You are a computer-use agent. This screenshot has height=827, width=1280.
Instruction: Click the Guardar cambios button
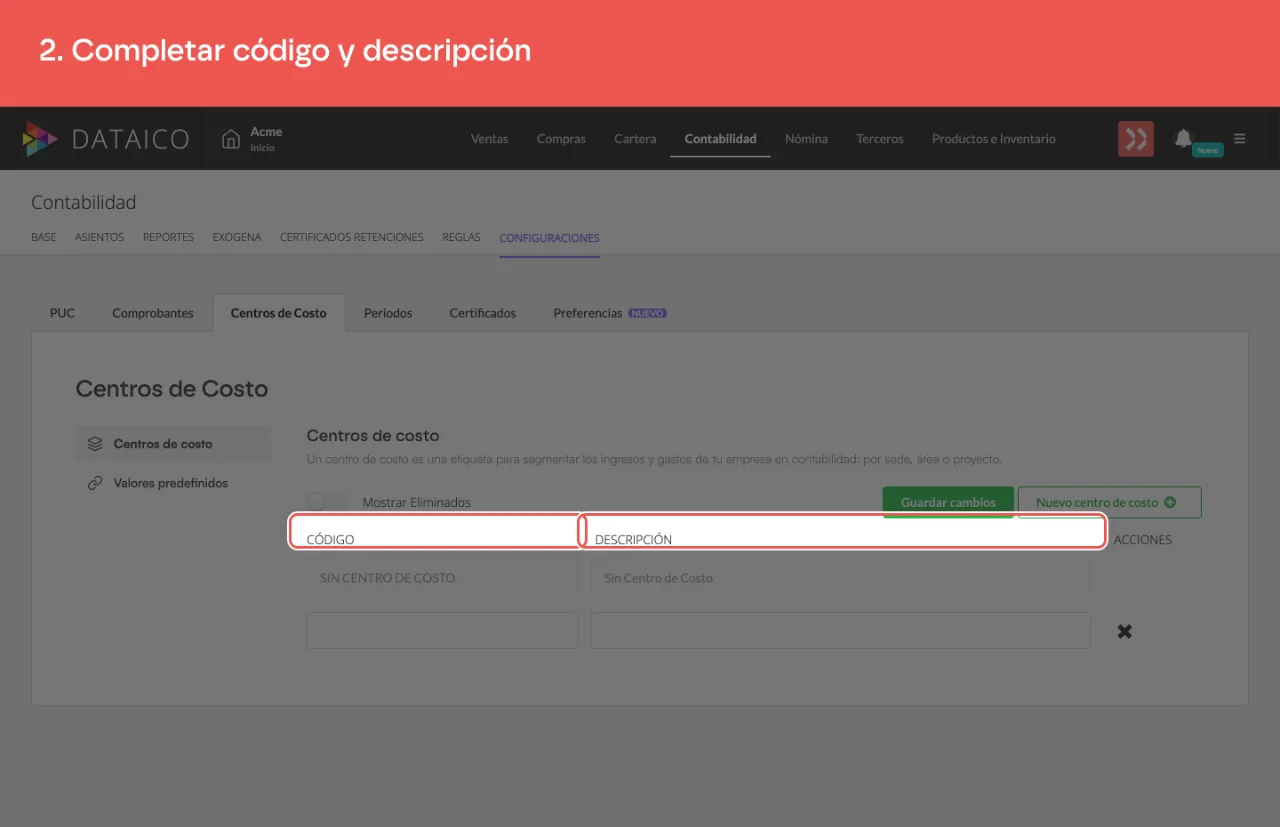pyautogui.click(x=948, y=502)
